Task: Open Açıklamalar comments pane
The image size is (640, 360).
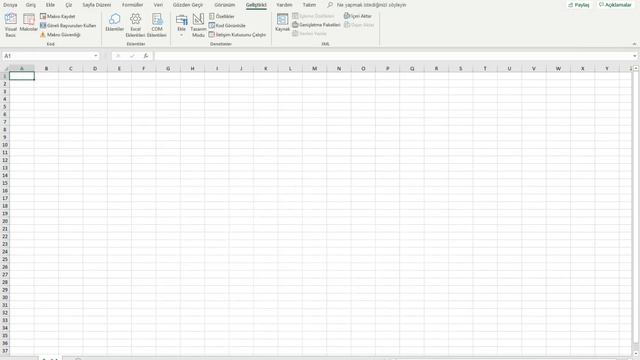Action: 615,5
